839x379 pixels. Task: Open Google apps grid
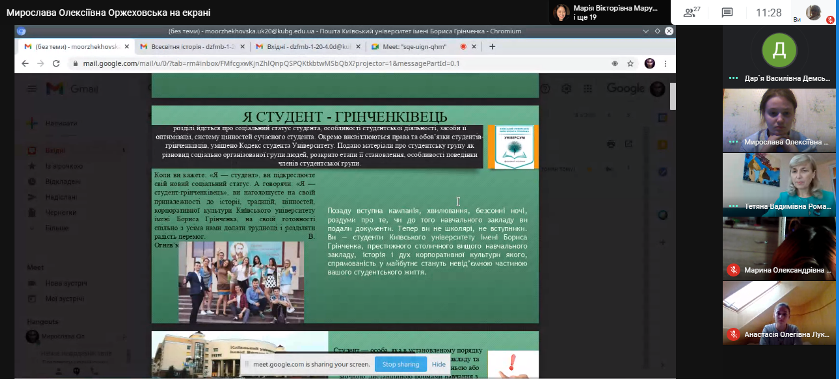pyautogui.click(x=588, y=89)
